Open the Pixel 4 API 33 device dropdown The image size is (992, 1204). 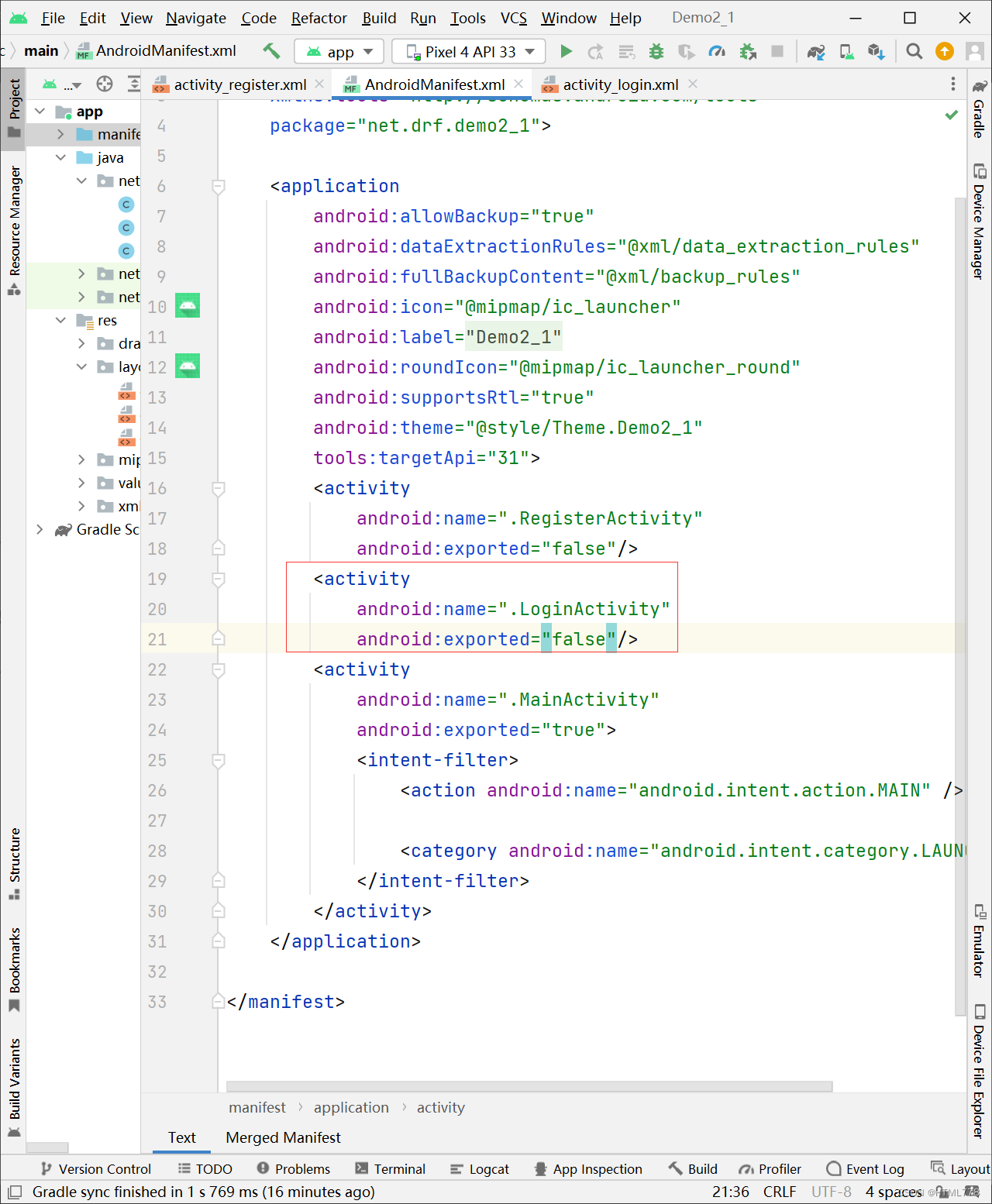[469, 52]
